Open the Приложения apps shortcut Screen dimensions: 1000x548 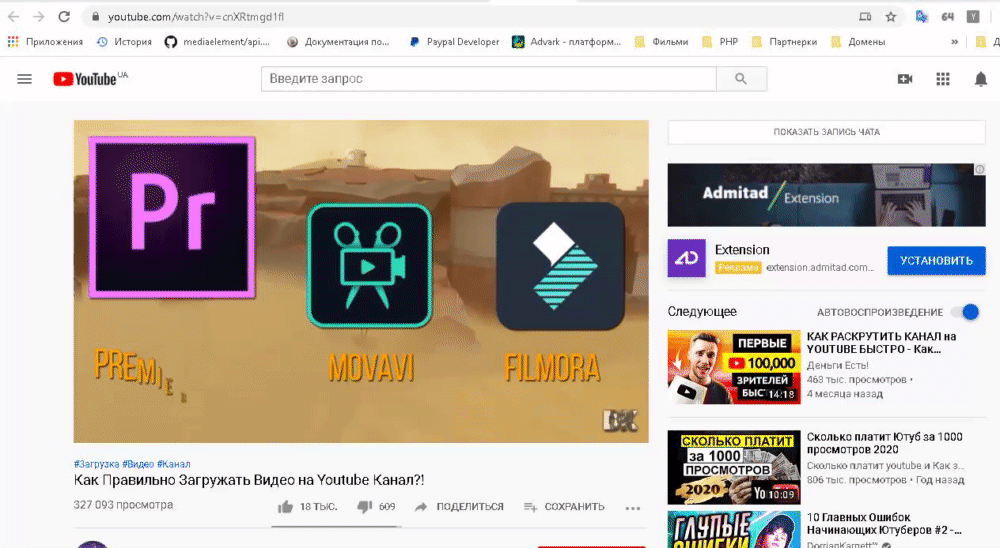45,41
